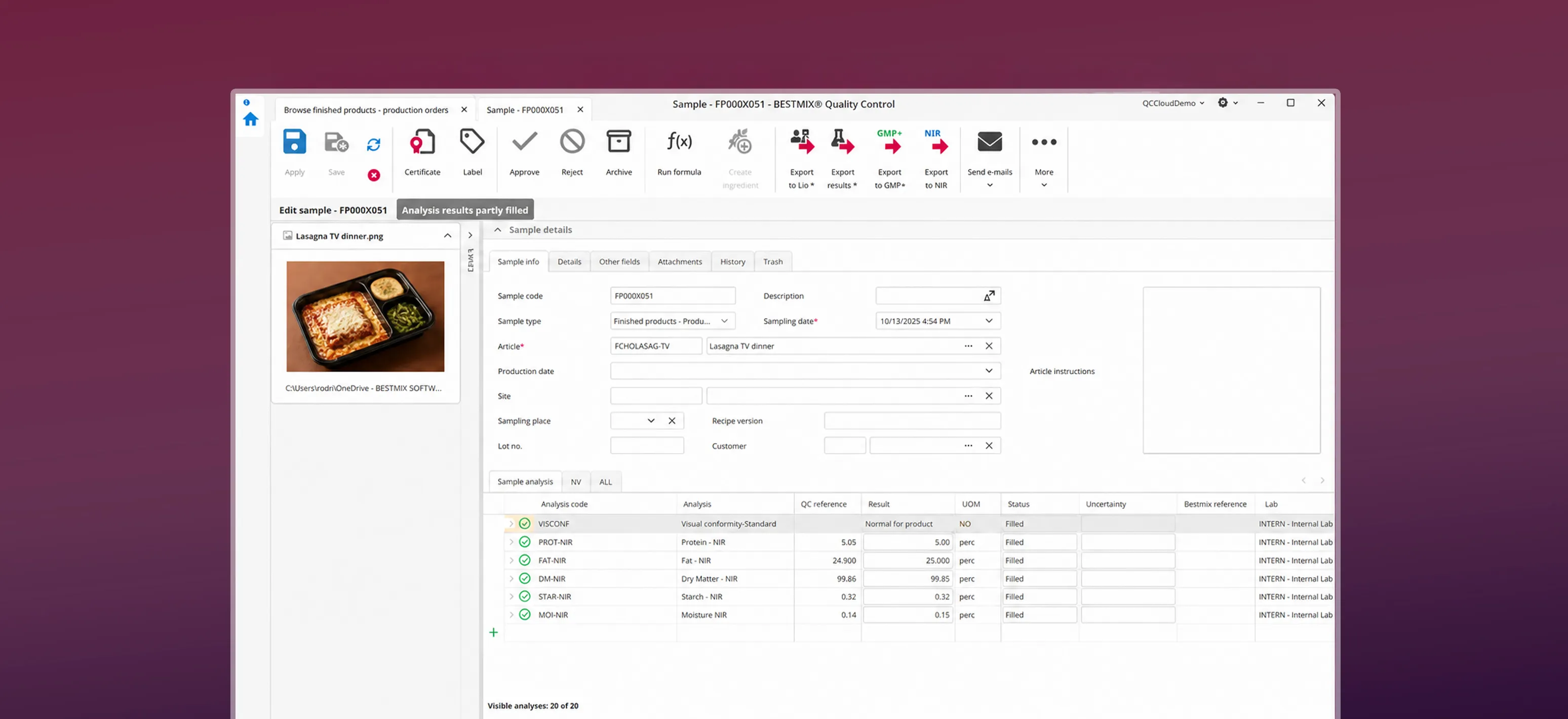The image size is (1568, 719).
Task: Click the refresh arrows icon
Action: pyautogui.click(x=373, y=145)
